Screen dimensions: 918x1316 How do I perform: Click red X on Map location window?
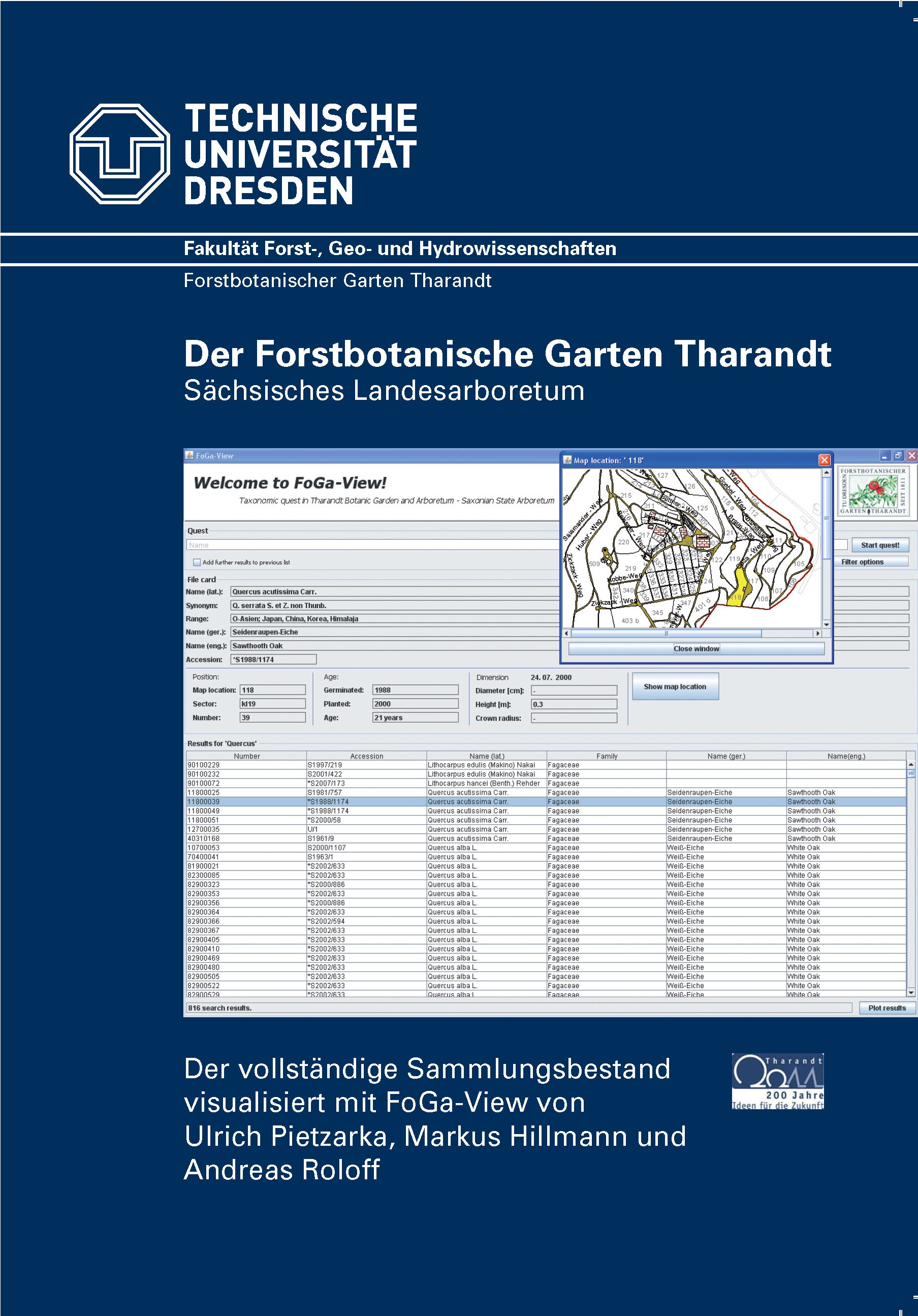[x=824, y=460]
